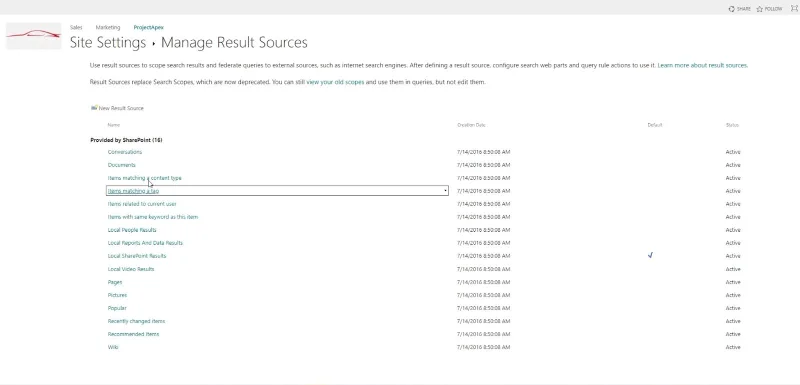This screenshot has width=800, height=385.
Task: Click Active status in the Popular row
Action: coord(733,308)
